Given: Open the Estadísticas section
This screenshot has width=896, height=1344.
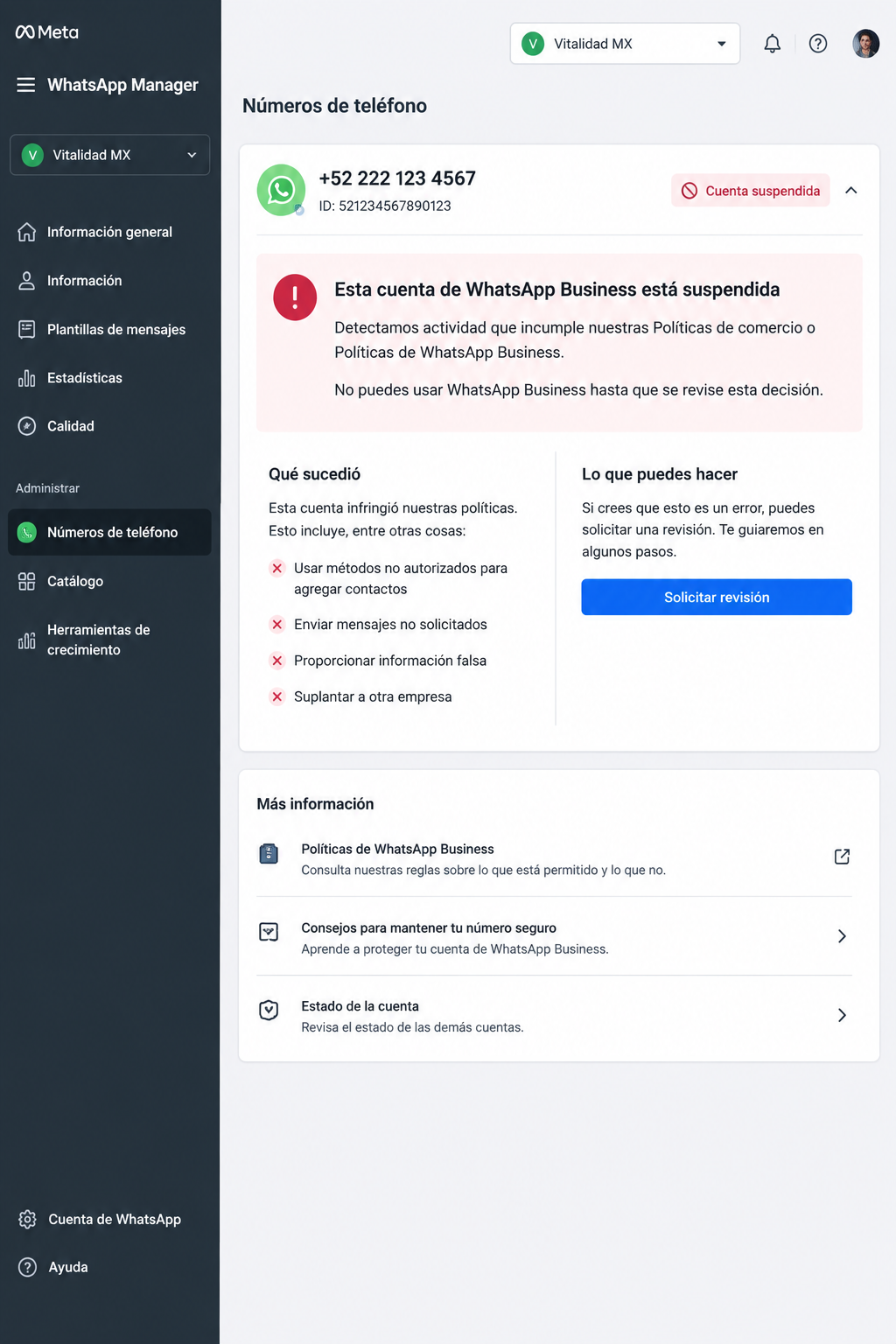Looking at the screenshot, I should [109, 378].
